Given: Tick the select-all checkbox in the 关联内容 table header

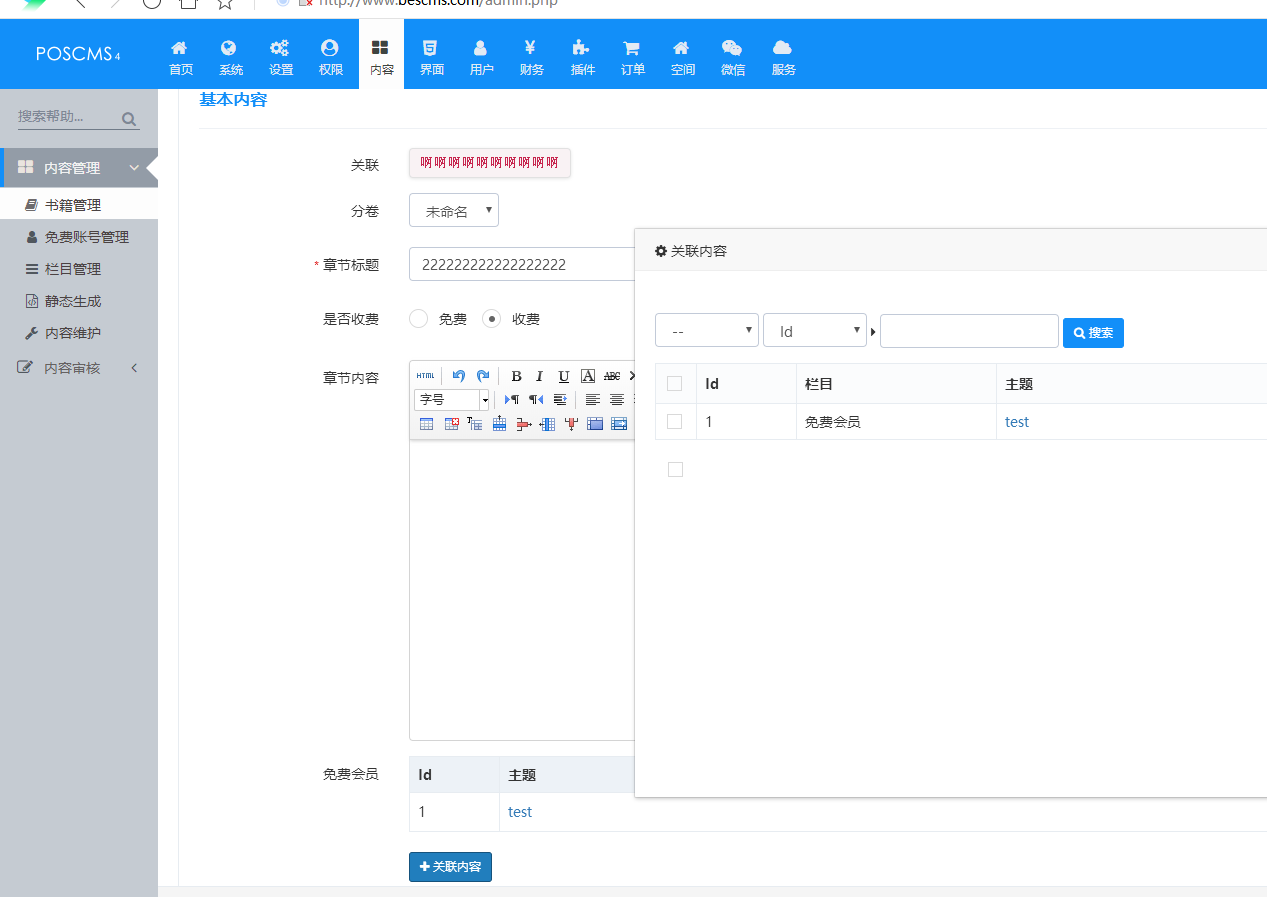Looking at the screenshot, I should click(675, 384).
